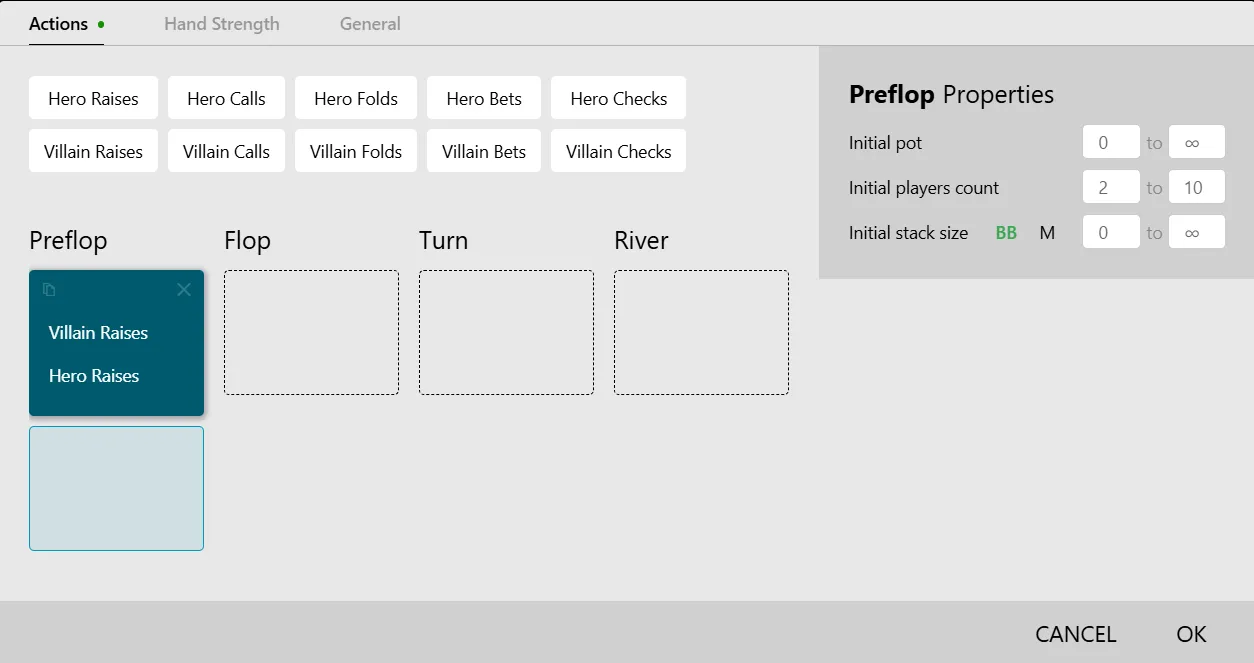Click the Initial pot minimum field
The width and height of the screenshot is (1254, 663).
tap(1111, 142)
